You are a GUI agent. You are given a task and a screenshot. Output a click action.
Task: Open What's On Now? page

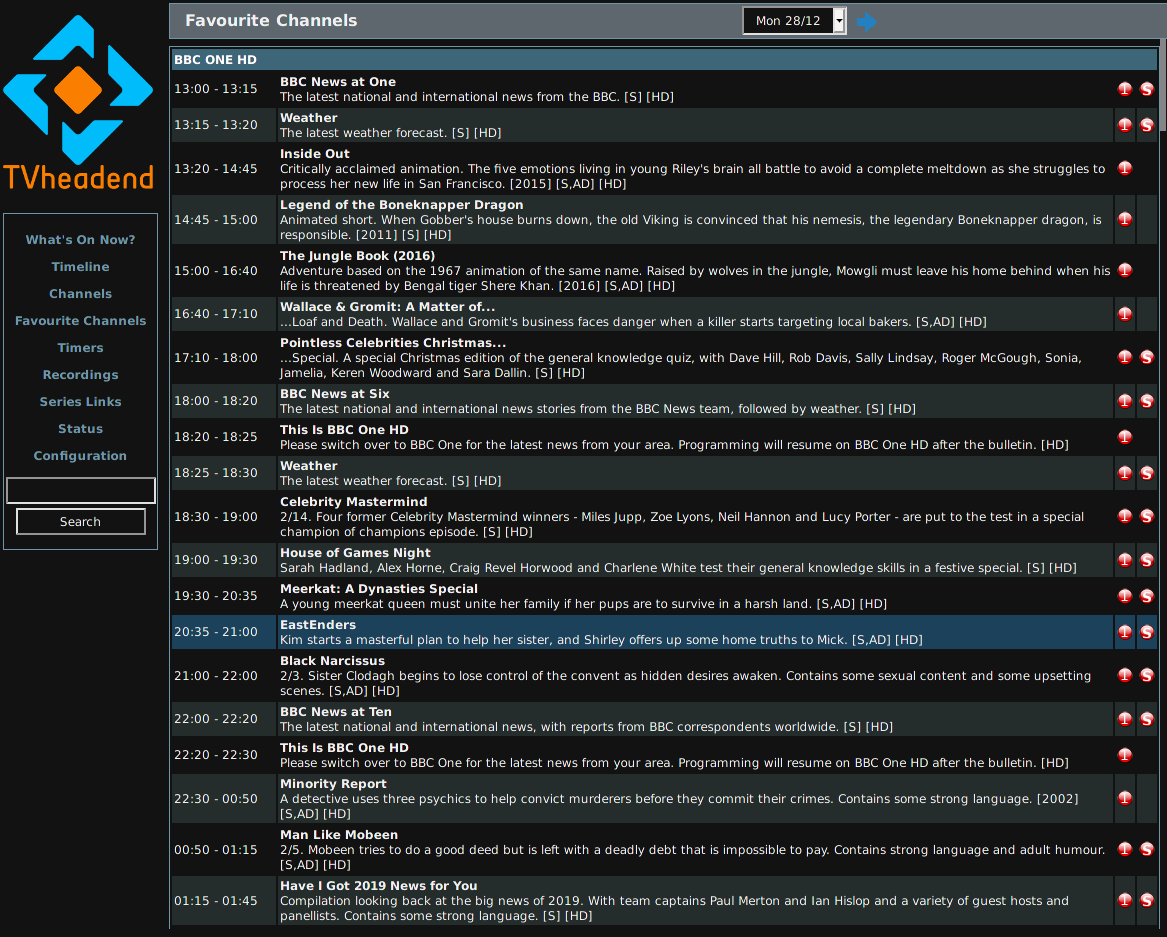(80, 240)
